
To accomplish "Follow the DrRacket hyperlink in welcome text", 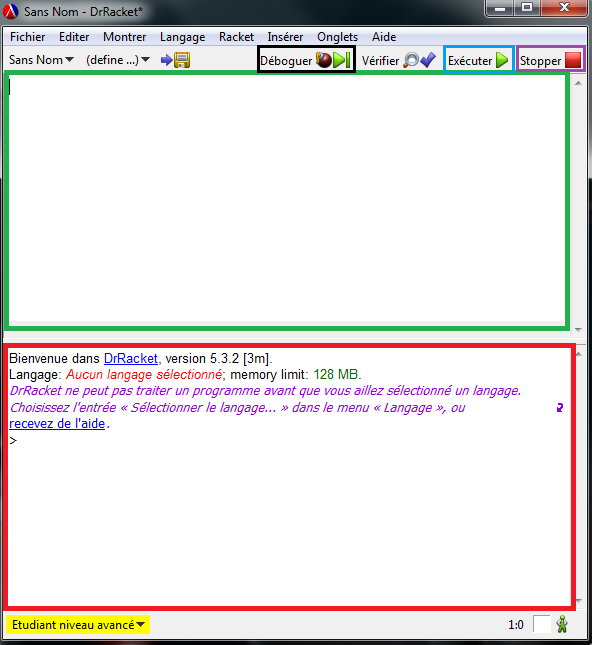I will (131, 358).
